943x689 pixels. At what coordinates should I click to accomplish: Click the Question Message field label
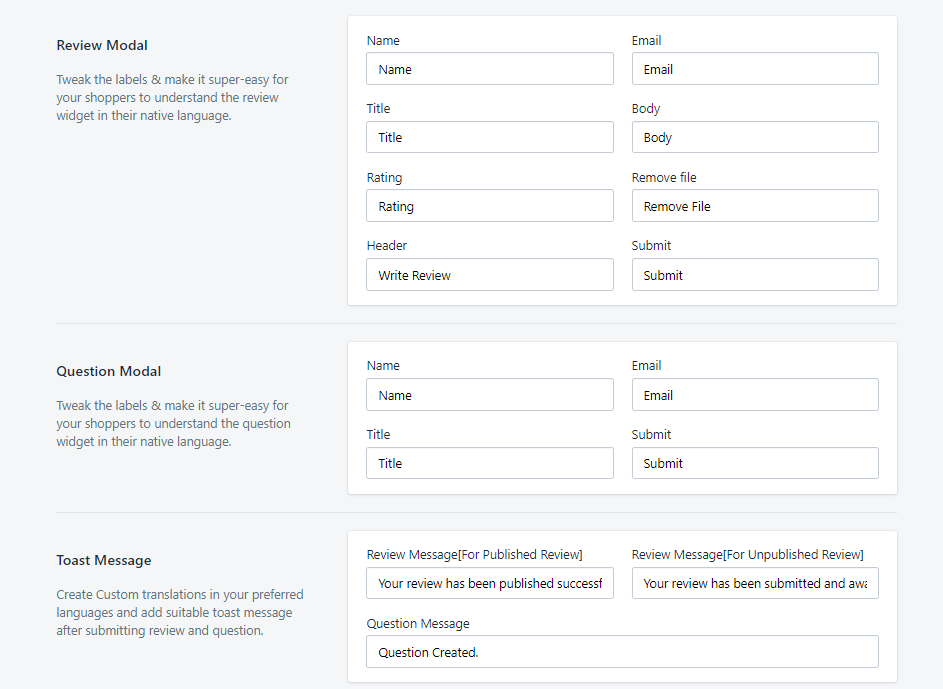418,624
